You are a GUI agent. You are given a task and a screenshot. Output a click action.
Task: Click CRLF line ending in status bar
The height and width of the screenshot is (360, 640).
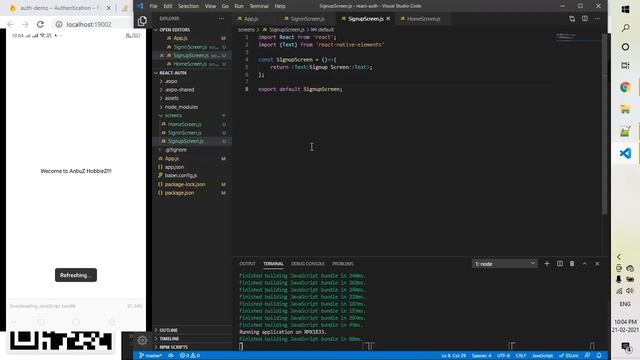point(521,356)
